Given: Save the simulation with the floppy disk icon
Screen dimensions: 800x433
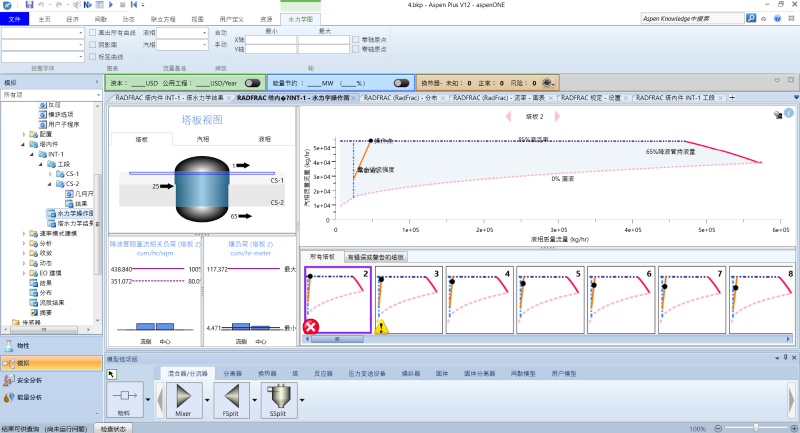Looking at the screenshot, I should [x=29, y=5].
